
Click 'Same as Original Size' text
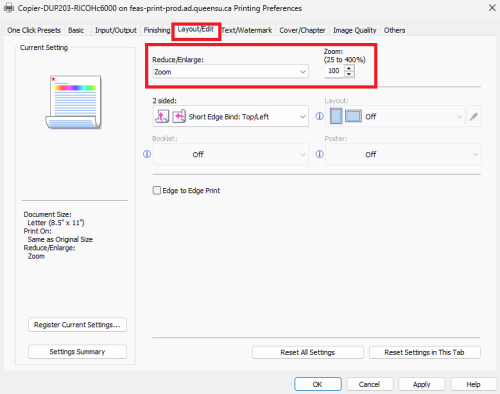point(60,239)
